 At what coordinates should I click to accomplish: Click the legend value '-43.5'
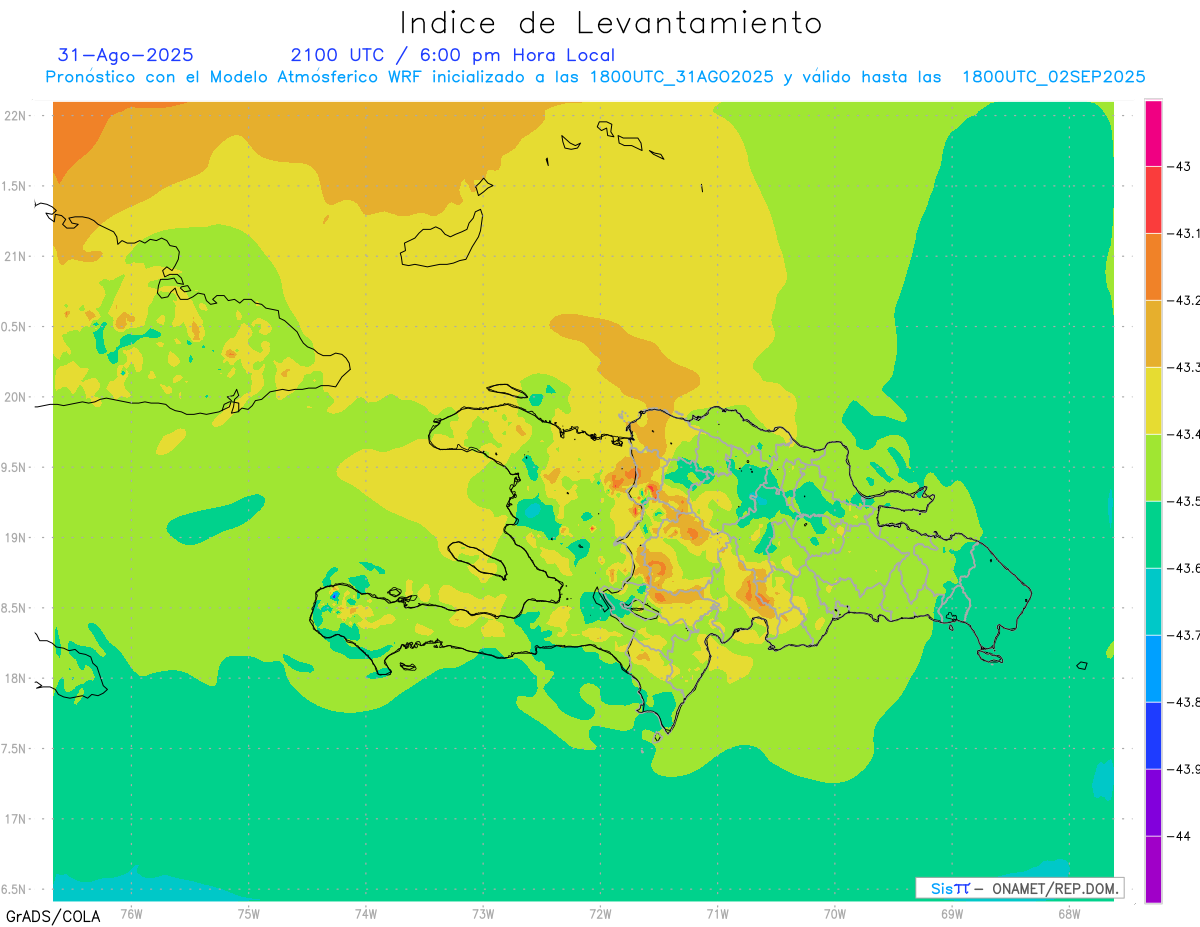(1183, 501)
